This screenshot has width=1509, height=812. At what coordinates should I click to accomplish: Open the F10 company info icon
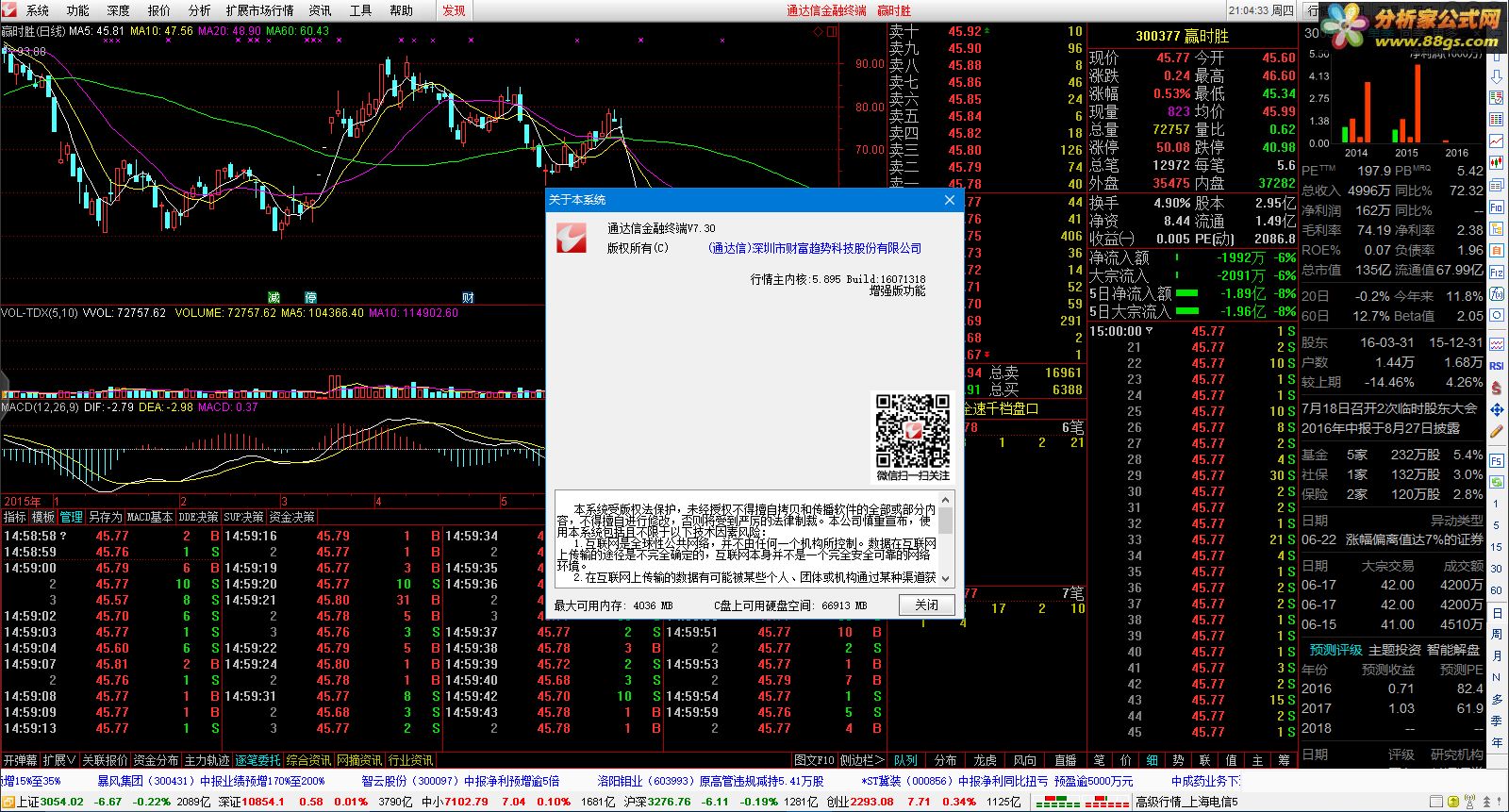(x=1496, y=206)
